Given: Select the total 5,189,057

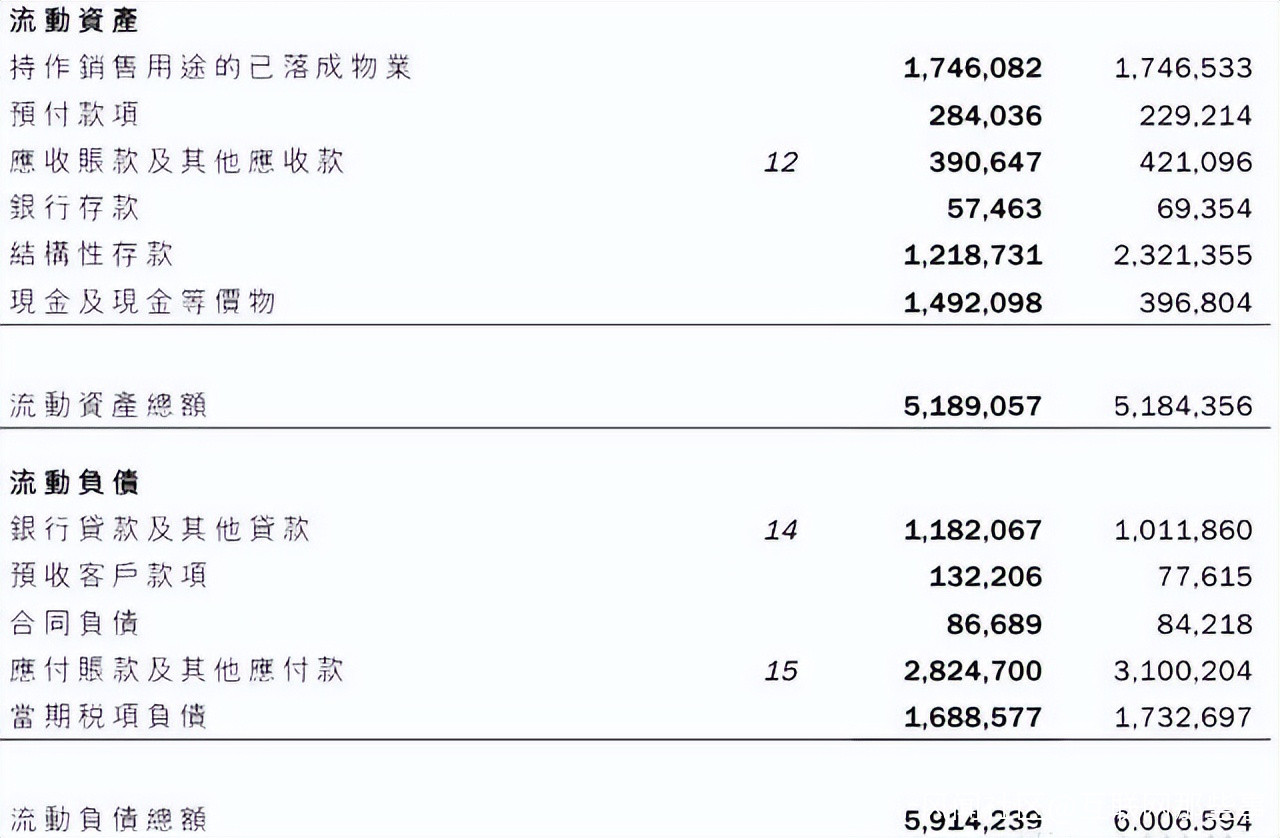Looking at the screenshot, I should (972, 406).
